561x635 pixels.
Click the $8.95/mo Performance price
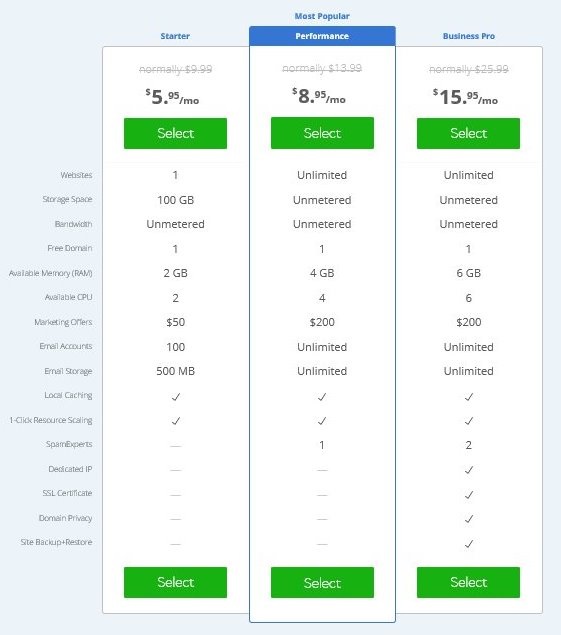(x=319, y=96)
